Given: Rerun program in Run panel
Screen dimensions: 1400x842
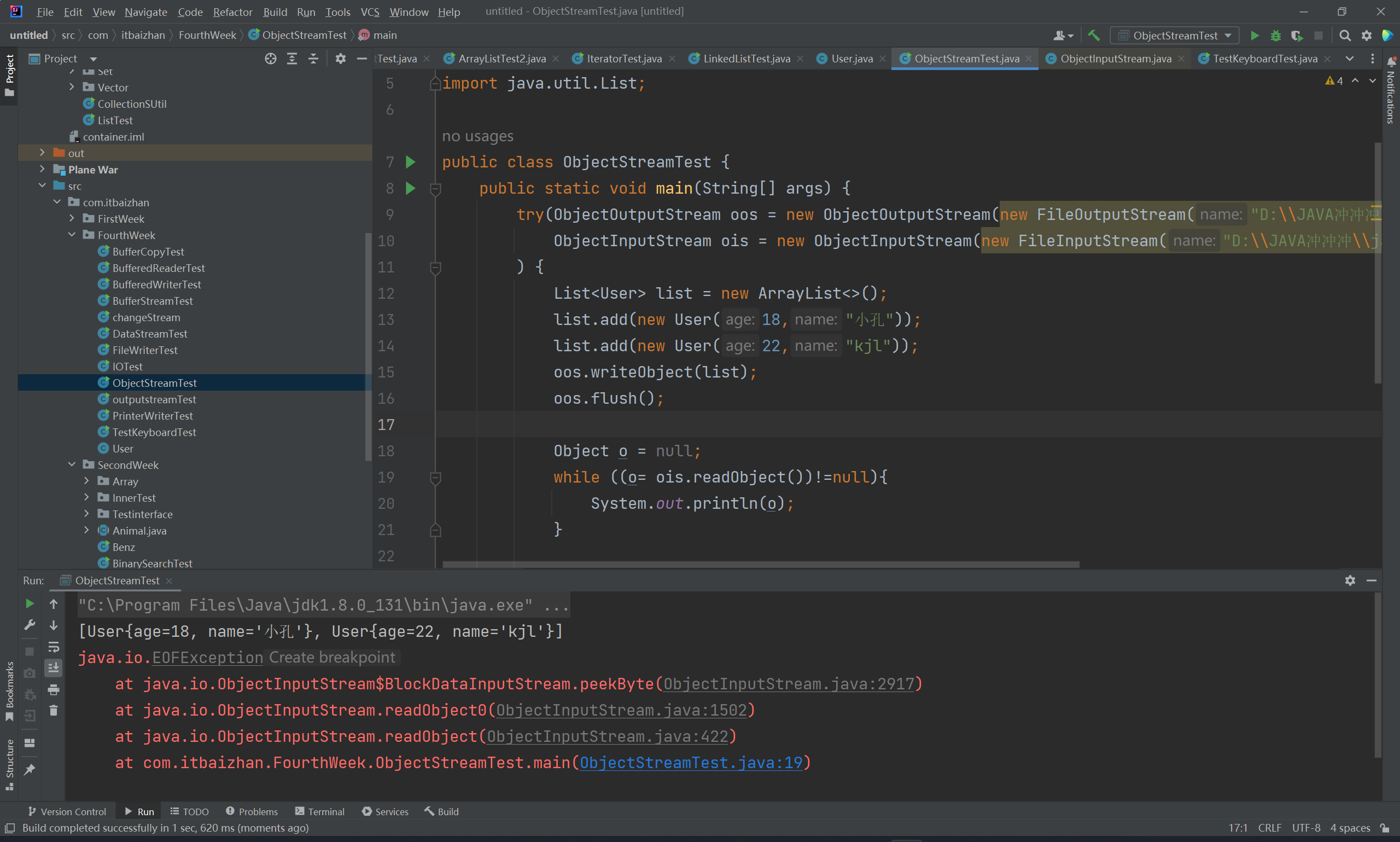Looking at the screenshot, I should coord(30,603).
